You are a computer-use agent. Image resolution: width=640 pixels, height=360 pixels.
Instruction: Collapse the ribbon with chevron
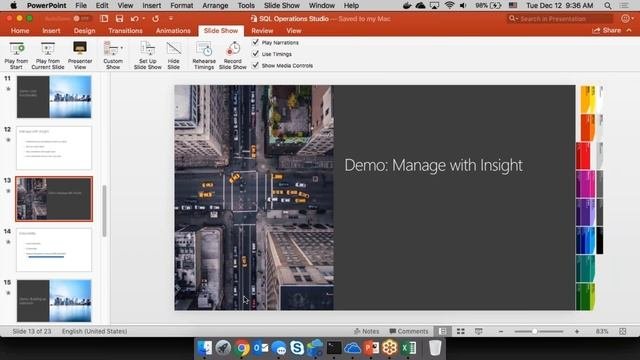click(629, 31)
